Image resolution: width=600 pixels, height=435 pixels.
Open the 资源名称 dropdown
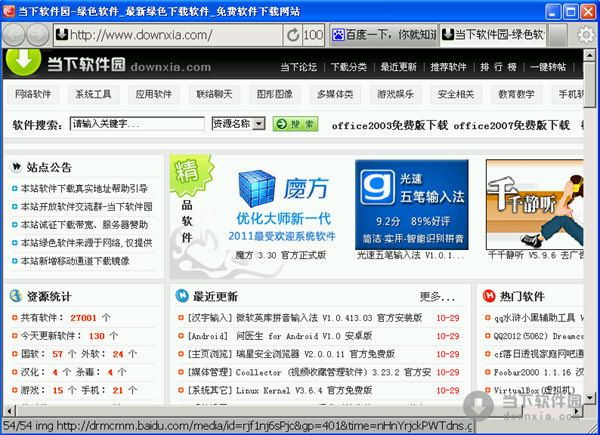[x=238, y=124]
